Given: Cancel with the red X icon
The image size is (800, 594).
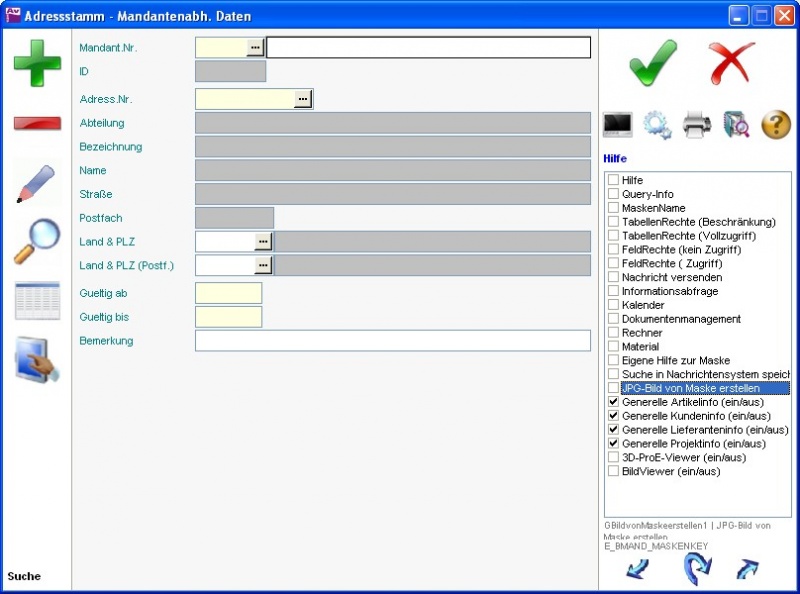Looking at the screenshot, I should tap(732, 62).
